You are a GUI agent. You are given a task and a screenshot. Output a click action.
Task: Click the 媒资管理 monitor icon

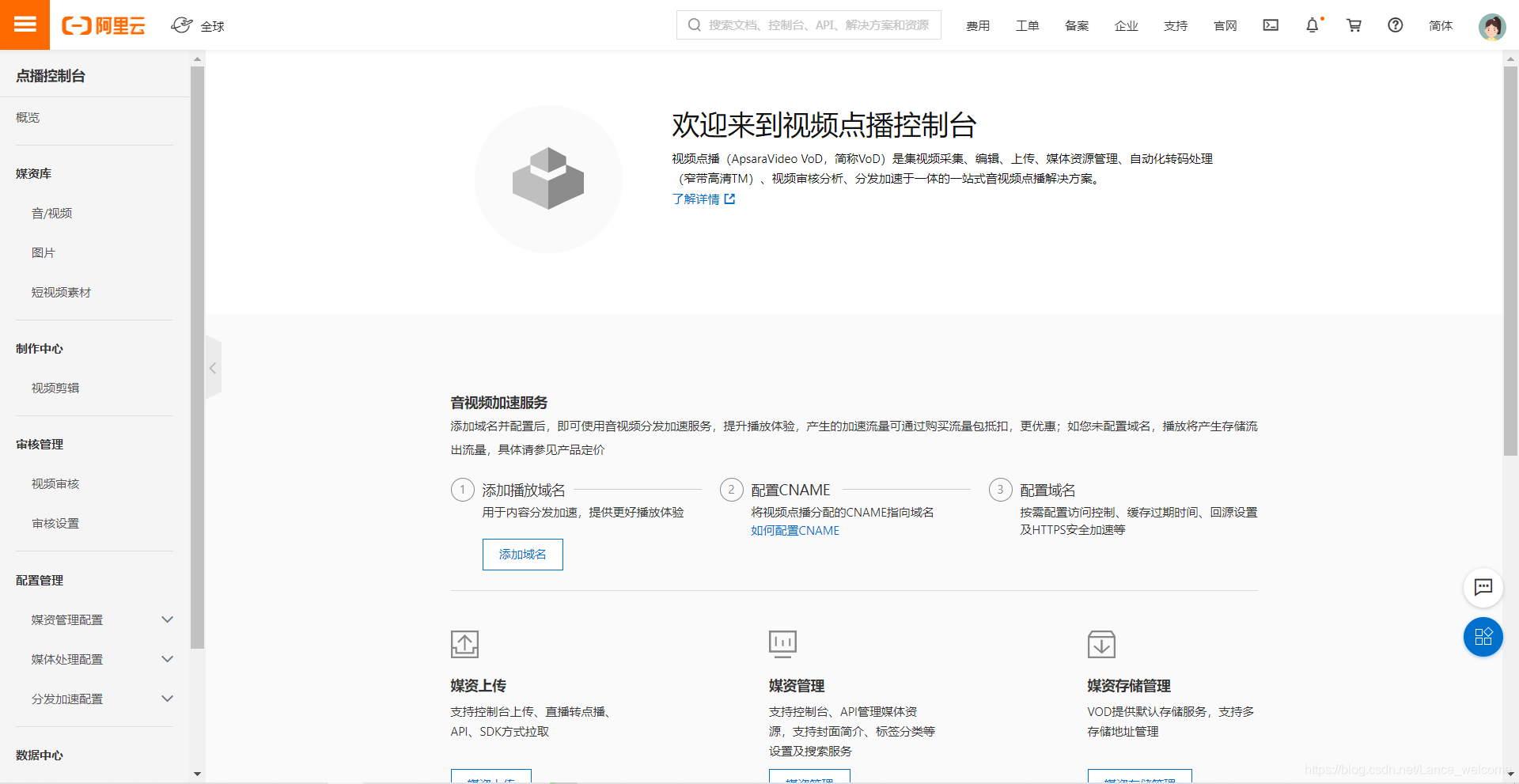point(782,644)
